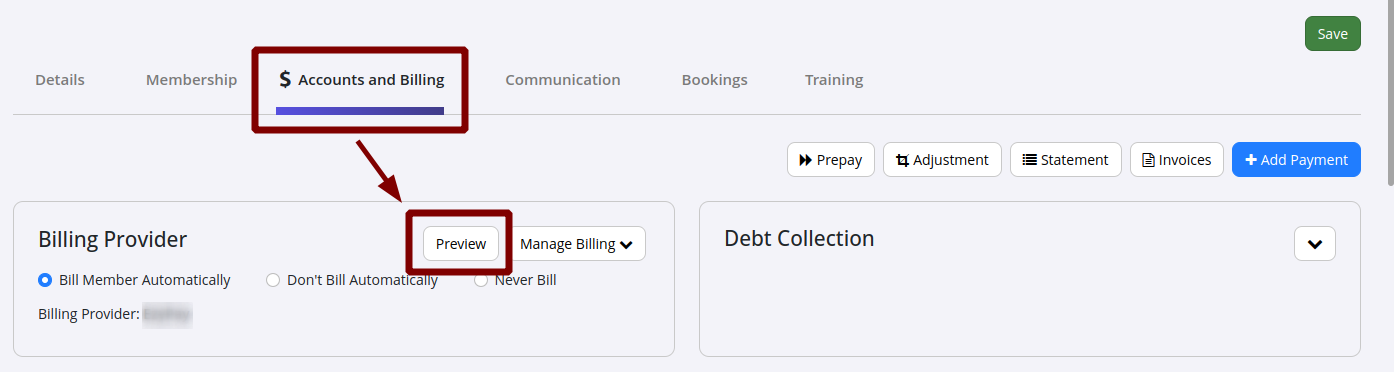Viewport: 1394px width, 372px height.
Task: Click the Preview button
Action: pyautogui.click(x=461, y=244)
